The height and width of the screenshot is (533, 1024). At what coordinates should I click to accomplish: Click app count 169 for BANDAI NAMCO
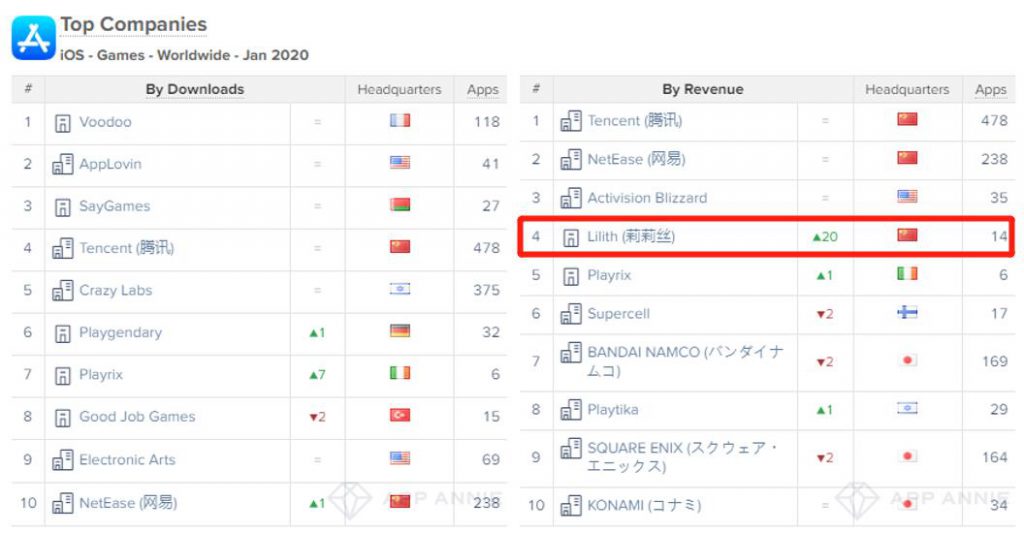coord(995,361)
